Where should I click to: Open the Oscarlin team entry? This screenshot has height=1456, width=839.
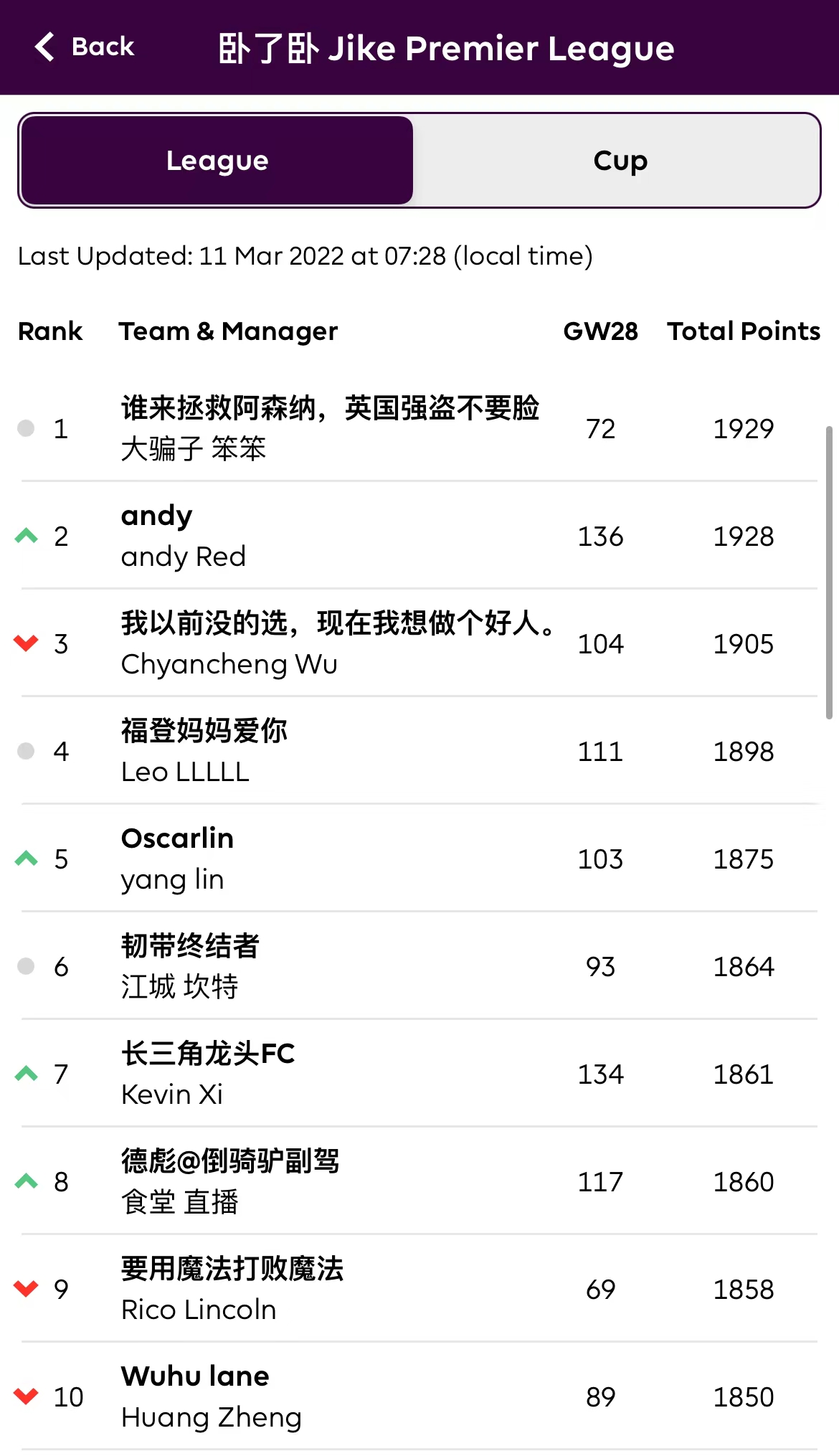177,839
